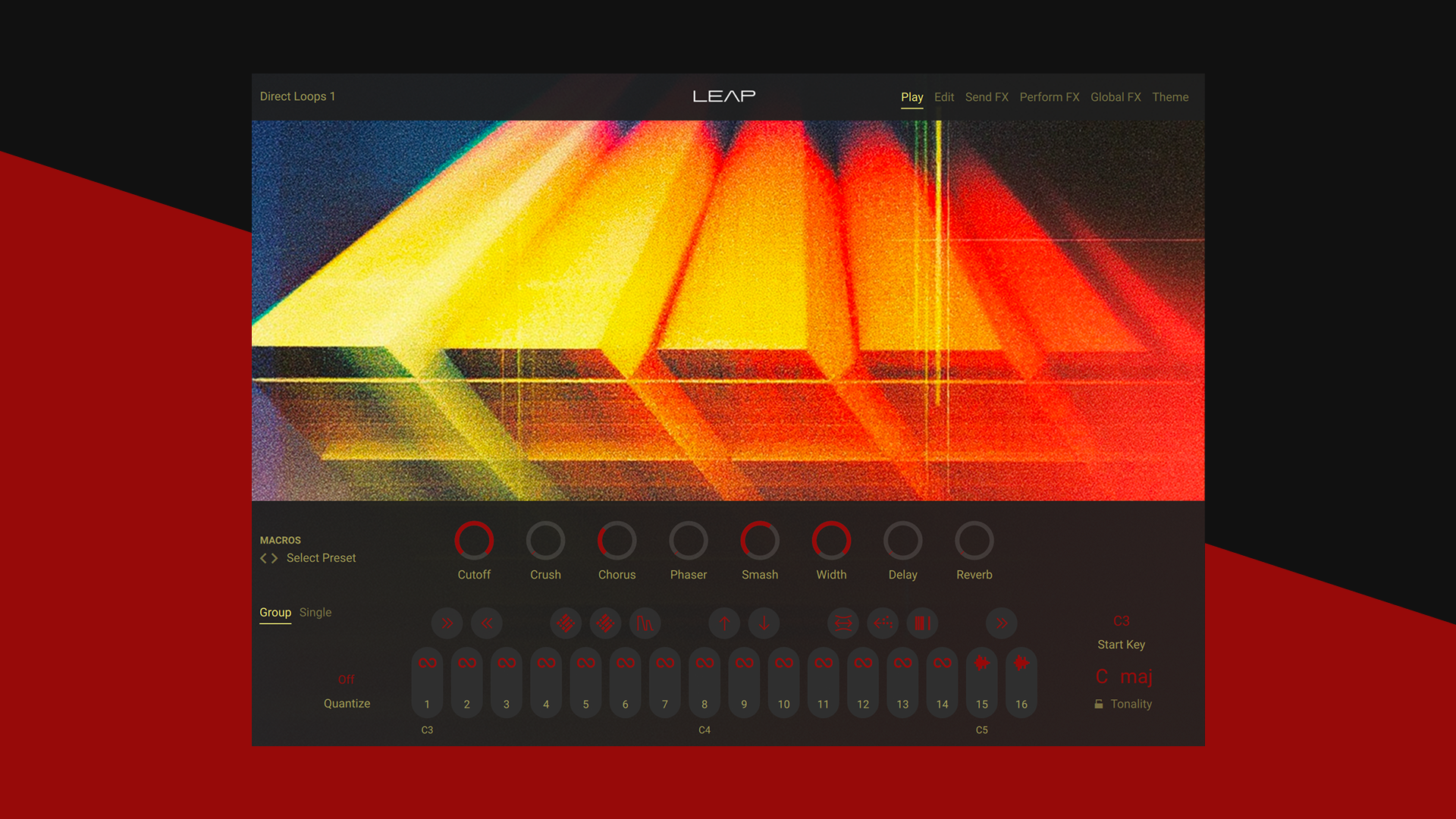Turn the Cutoff macro knob
Viewport: 1456px width, 819px height.
point(475,539)
